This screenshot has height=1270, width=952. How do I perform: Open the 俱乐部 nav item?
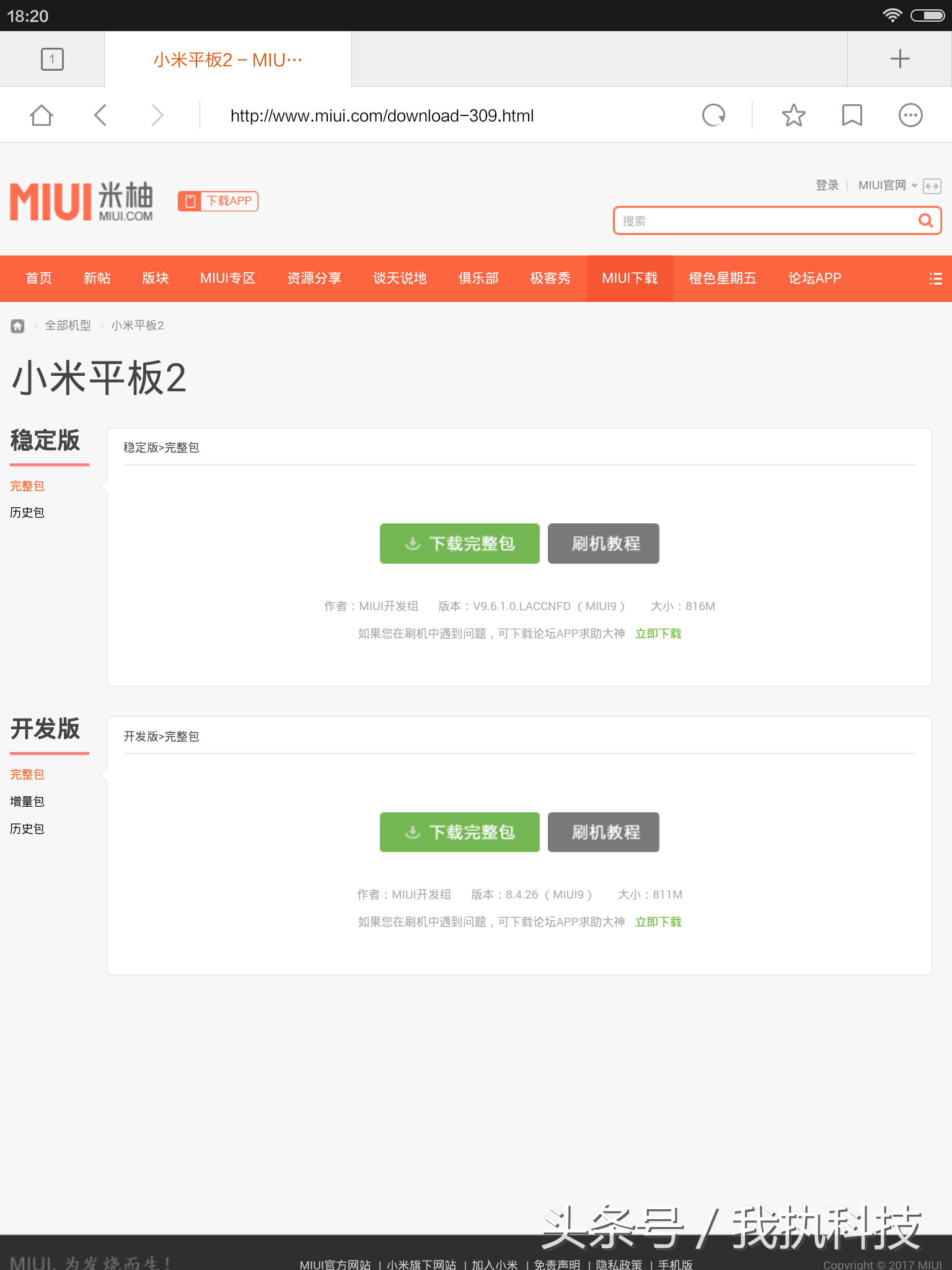[478, 278]
